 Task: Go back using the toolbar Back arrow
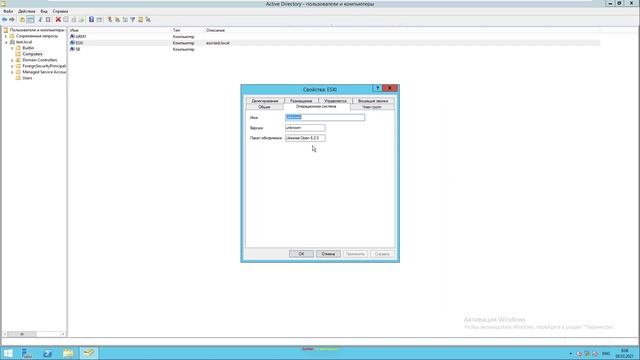tap(4, 20)
